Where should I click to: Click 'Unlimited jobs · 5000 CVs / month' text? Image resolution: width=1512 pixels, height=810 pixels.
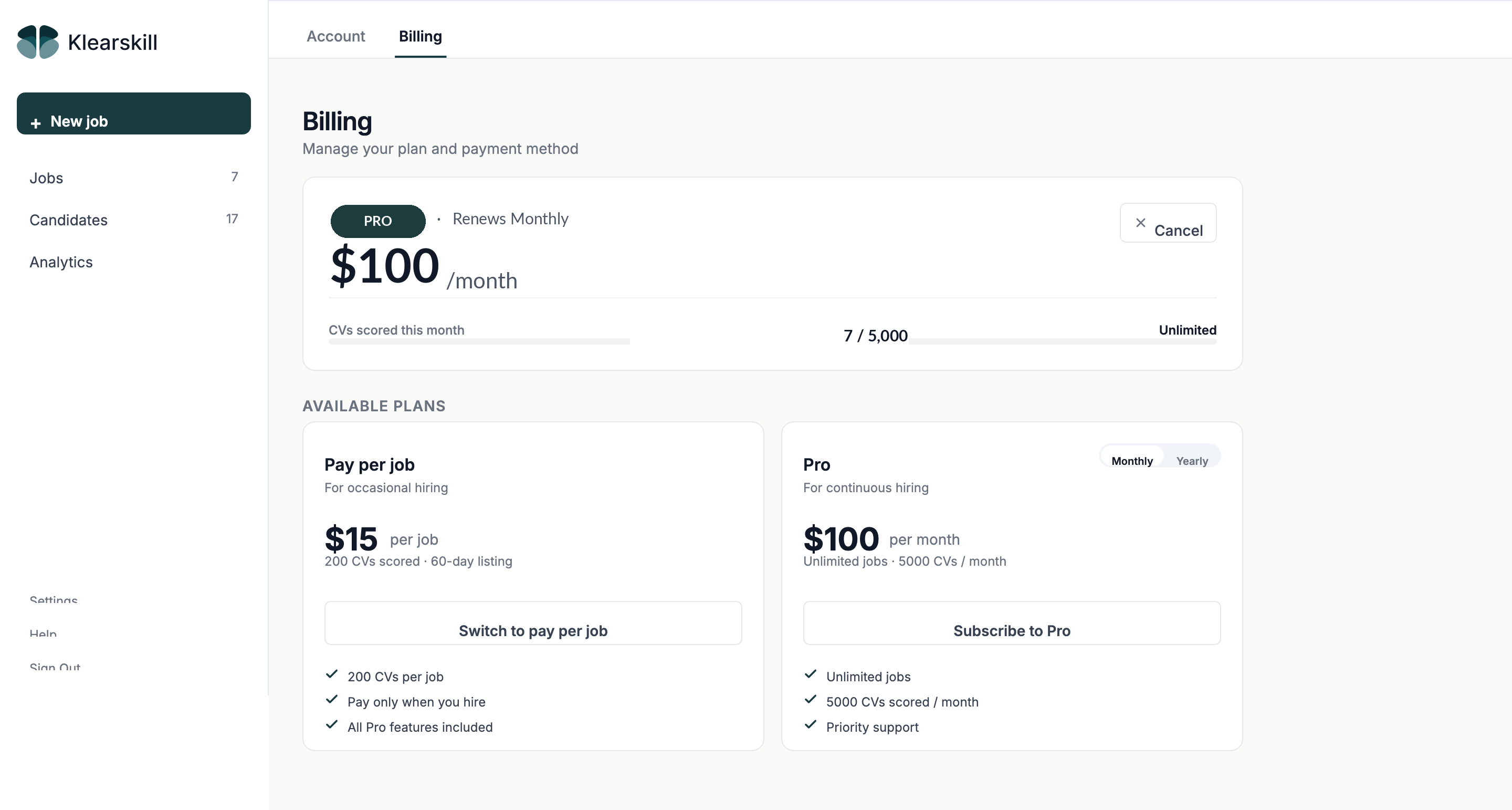pyautogui.click(x=905, y=561)
